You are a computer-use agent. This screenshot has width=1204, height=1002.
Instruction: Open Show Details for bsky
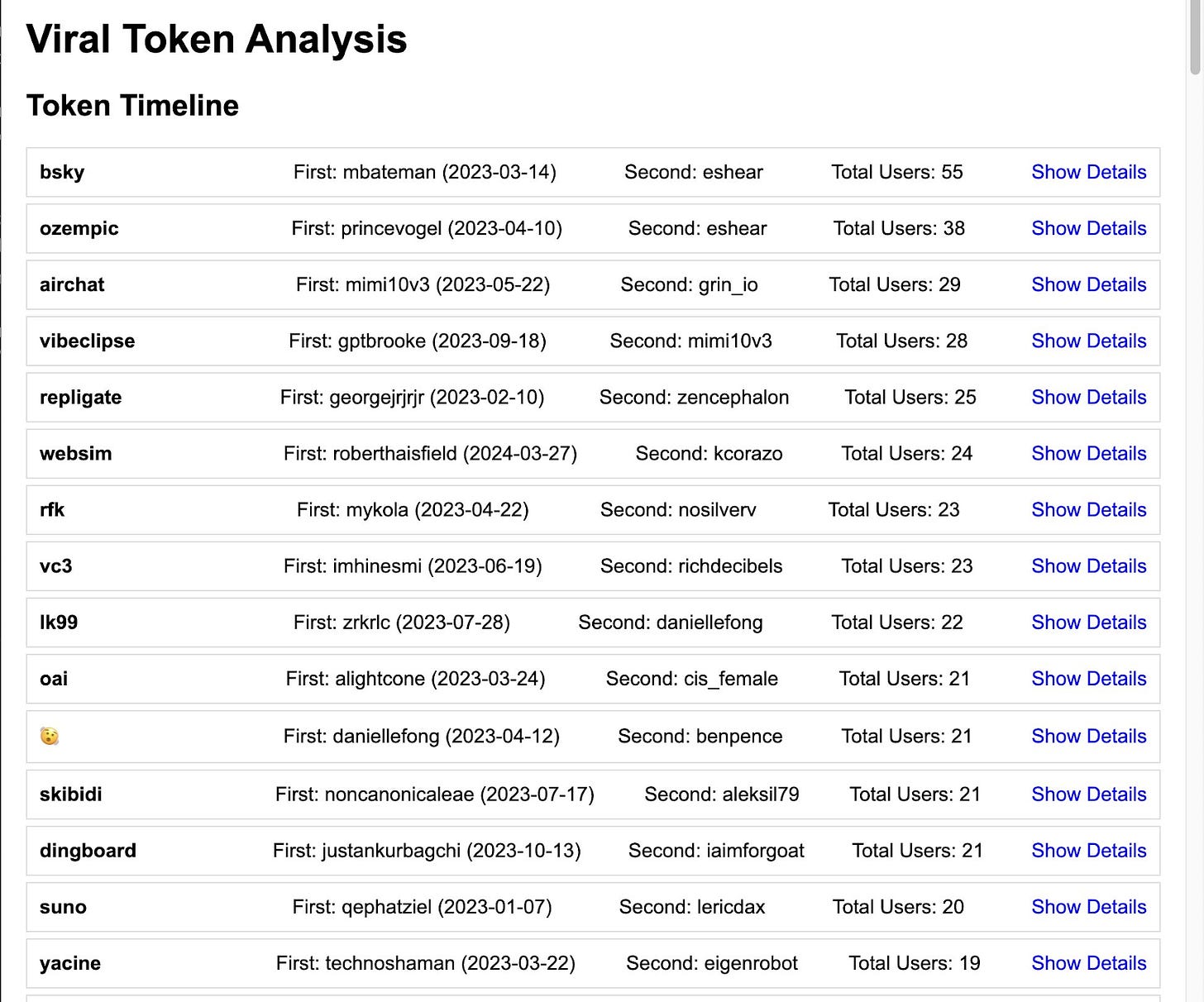click(1088, 172)
